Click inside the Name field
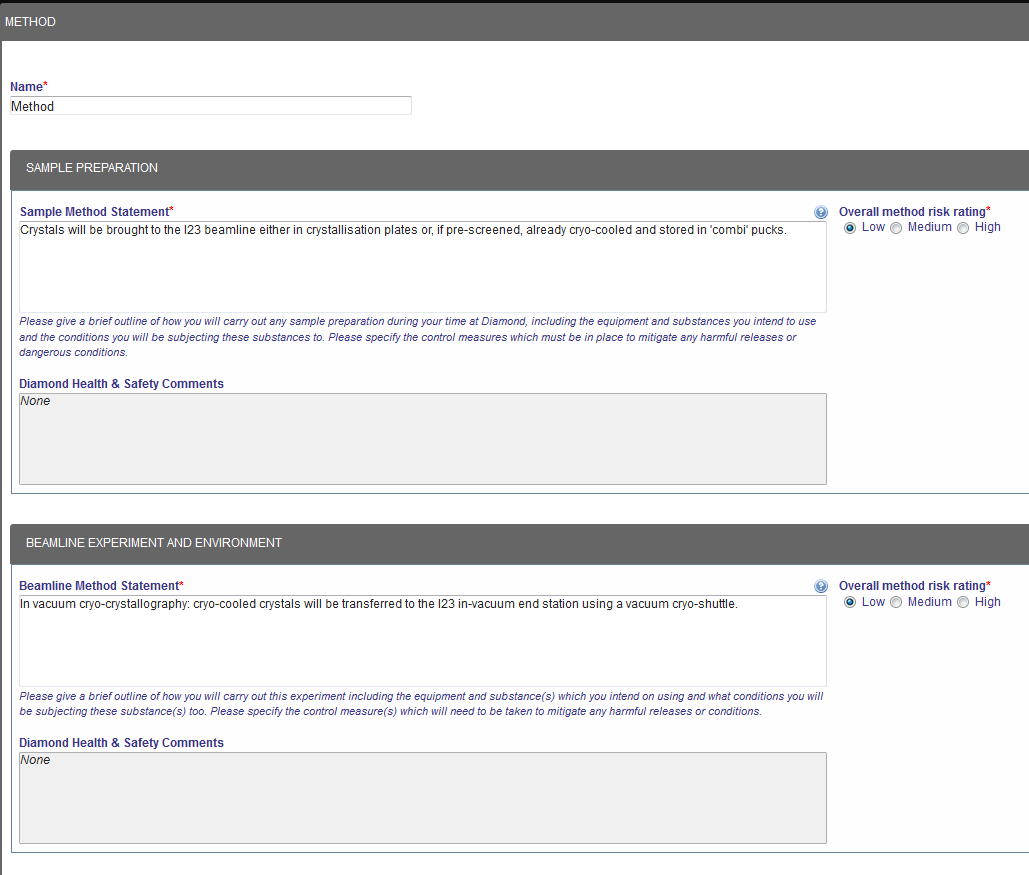The height and width of the screenshot is (875, 1029). pyautogui.click(x=210, y=105)
